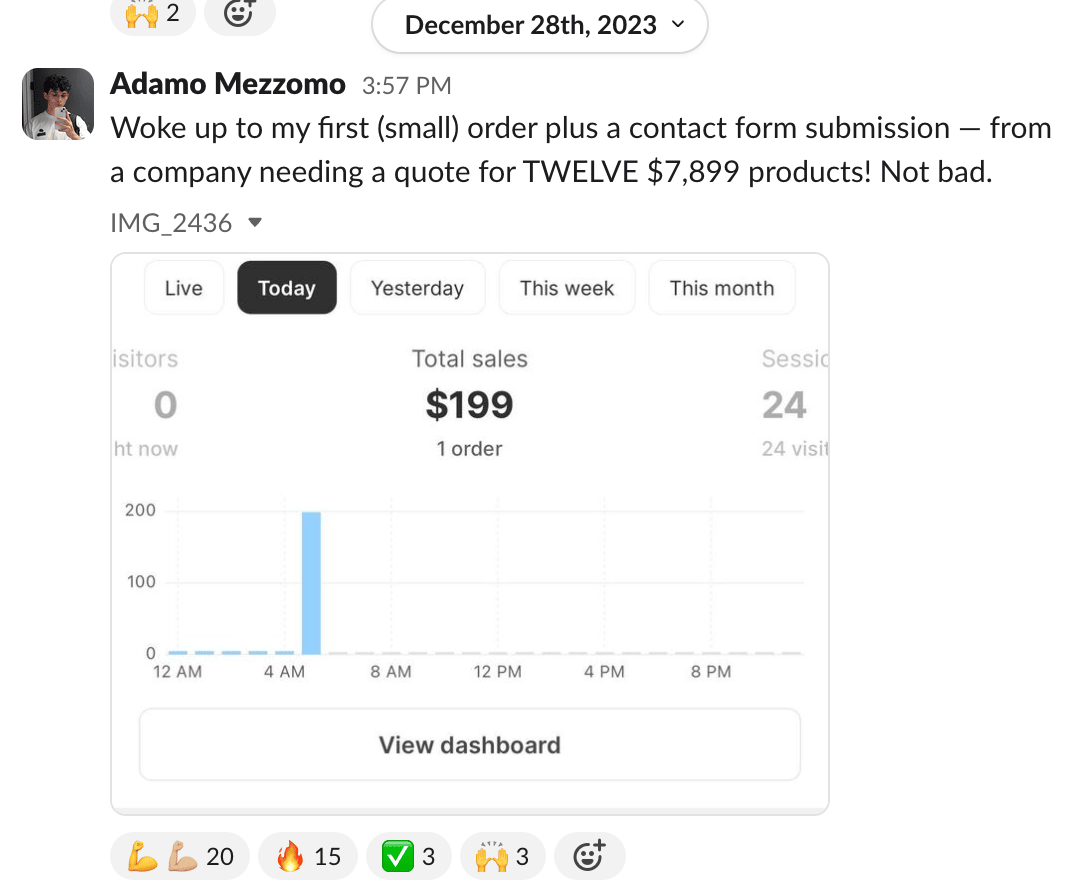Toggle the green checkmark reaction

pos(407,856)
